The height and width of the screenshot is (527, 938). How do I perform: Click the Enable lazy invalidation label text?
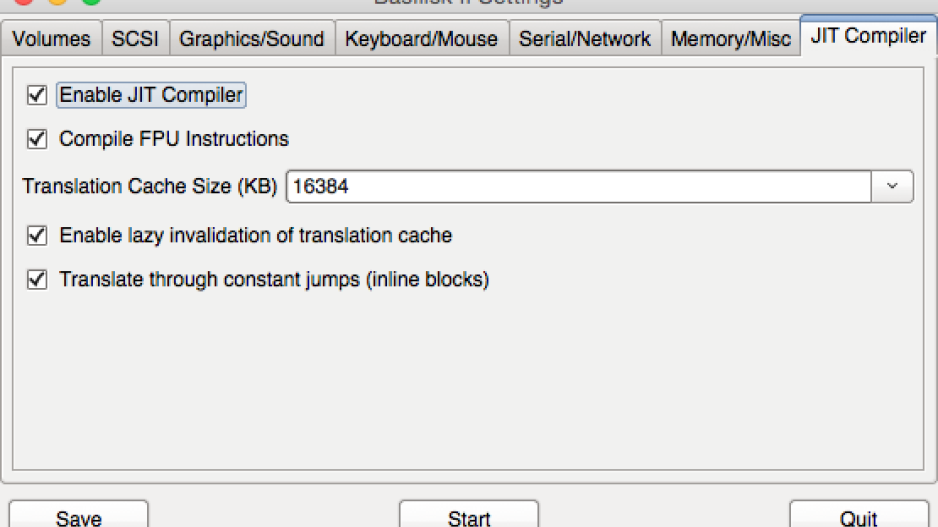[255, 235]
